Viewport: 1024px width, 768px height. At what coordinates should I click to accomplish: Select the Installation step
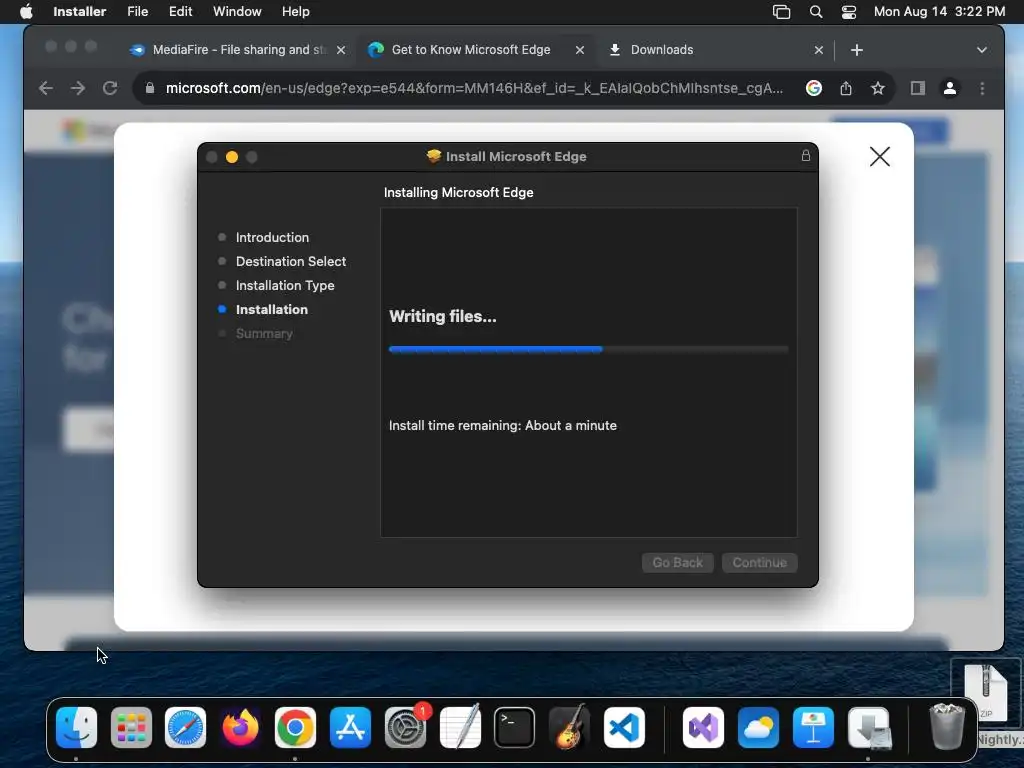[x=271, y=310]
